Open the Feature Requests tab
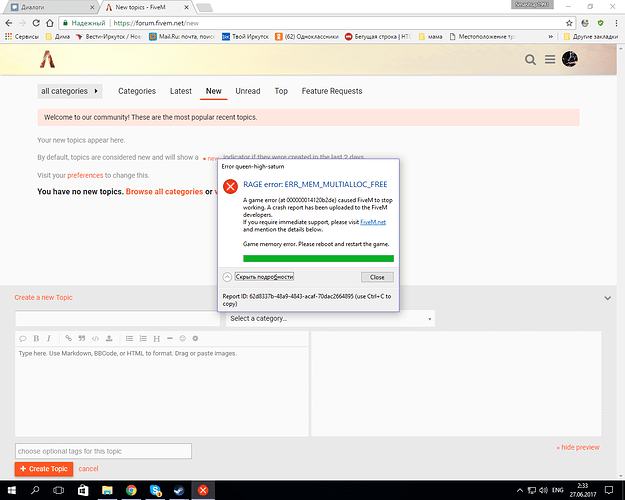The height and width of the screenshot is (500, 625). tap(332, 91)
